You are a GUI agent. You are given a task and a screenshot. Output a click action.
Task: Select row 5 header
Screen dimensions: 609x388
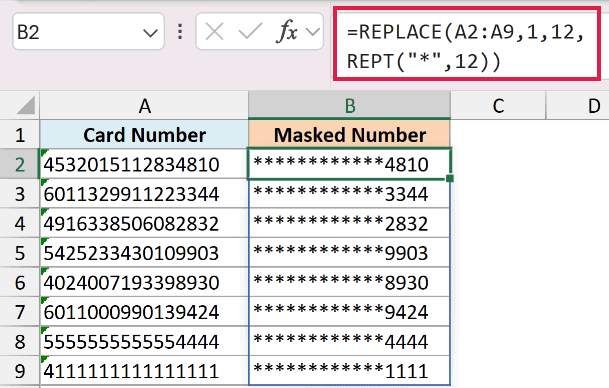(x=20, y=253)
